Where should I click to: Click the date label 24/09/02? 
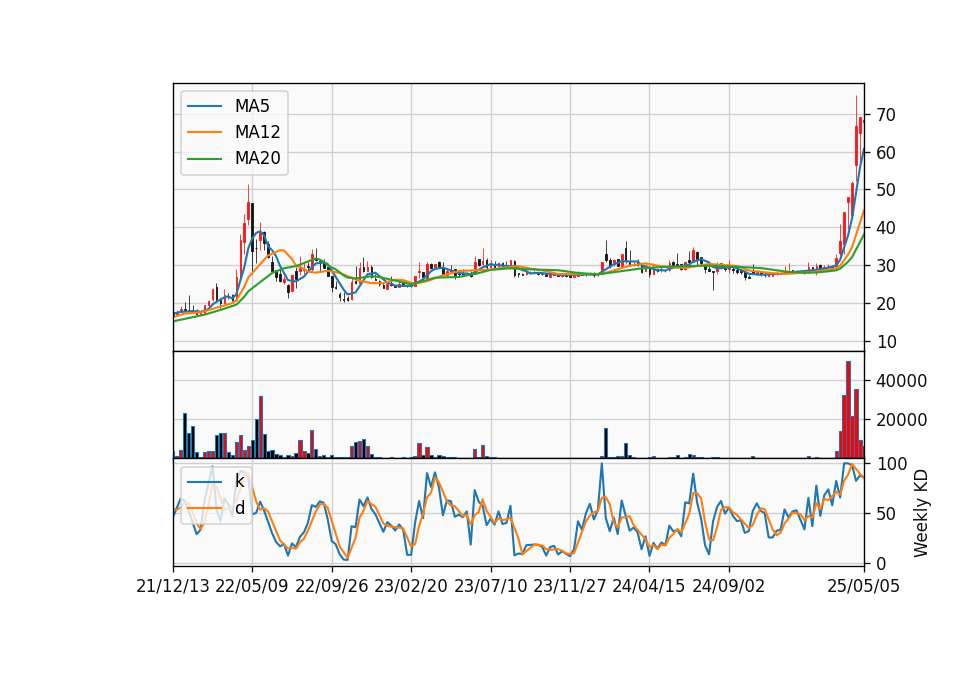729,586
